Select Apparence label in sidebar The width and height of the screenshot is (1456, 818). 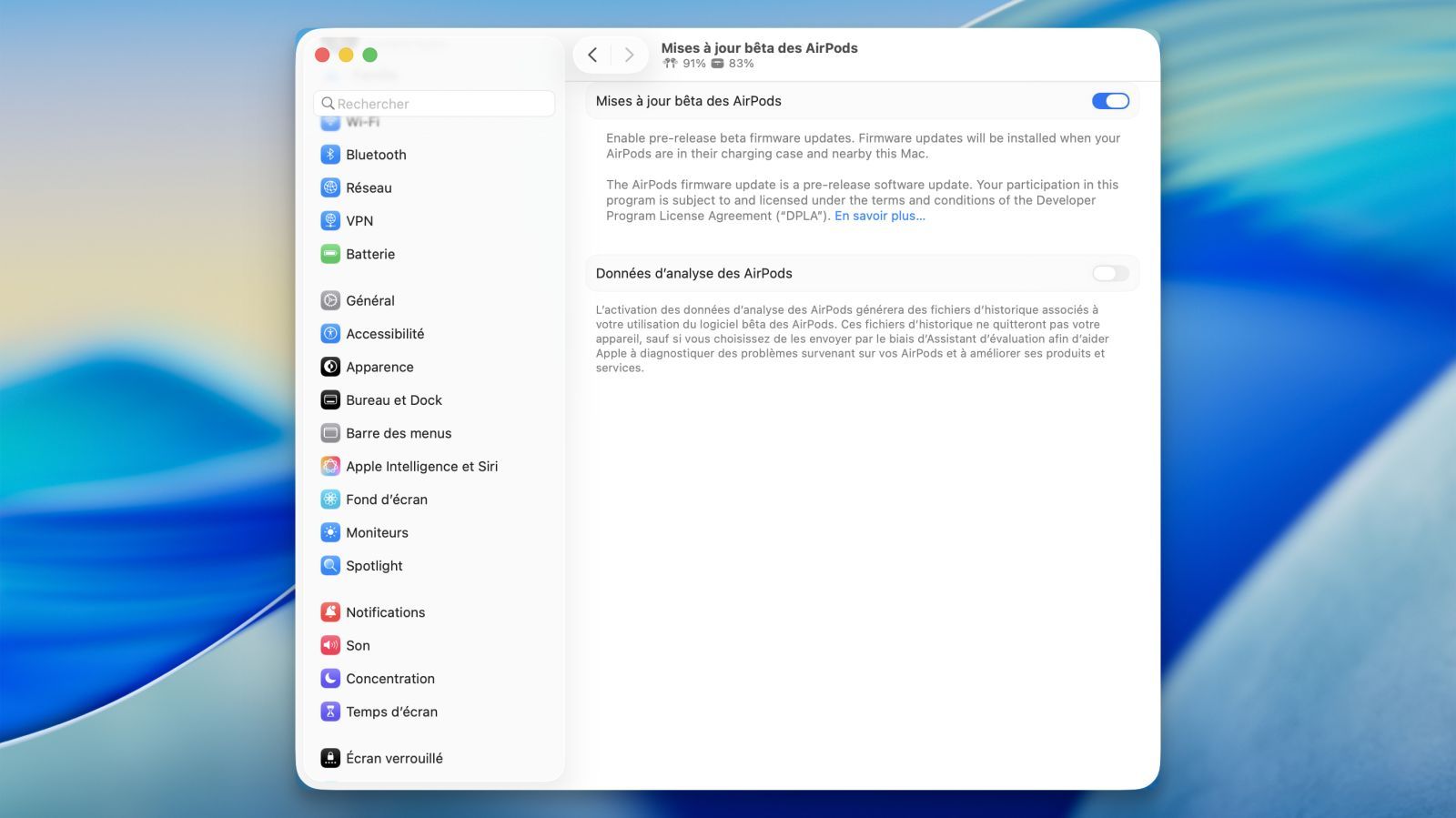[379, 367]
